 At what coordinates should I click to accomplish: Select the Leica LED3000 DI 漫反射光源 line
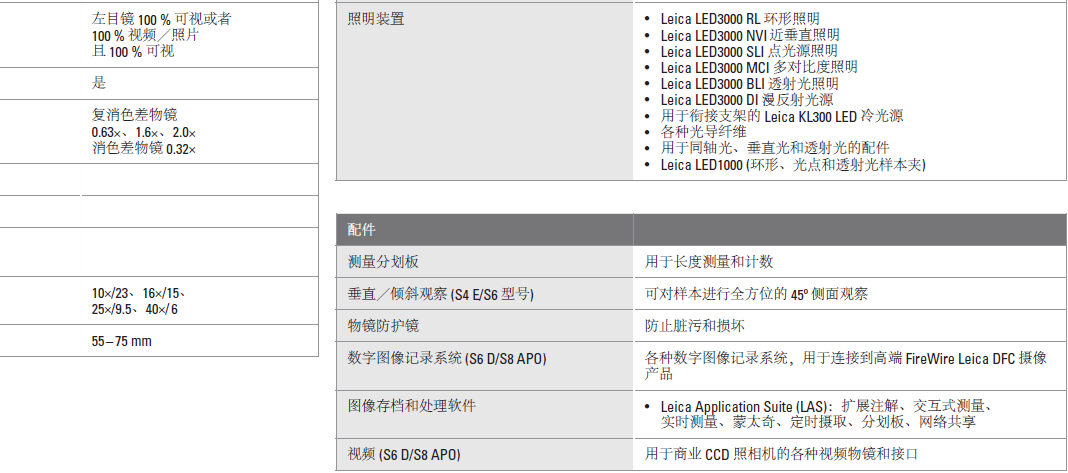coord(747,100)
